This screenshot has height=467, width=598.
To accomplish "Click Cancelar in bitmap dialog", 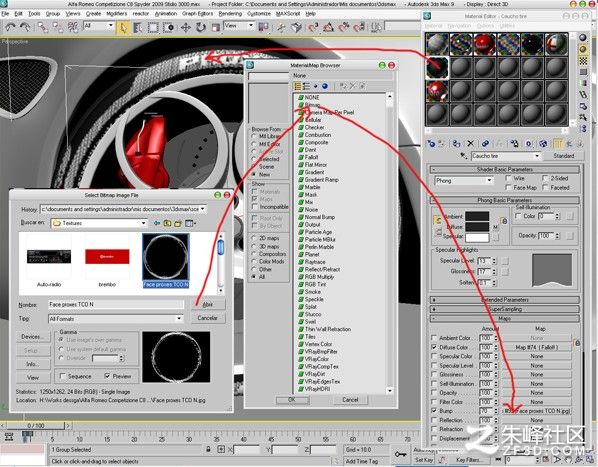I will coord(207,318).
